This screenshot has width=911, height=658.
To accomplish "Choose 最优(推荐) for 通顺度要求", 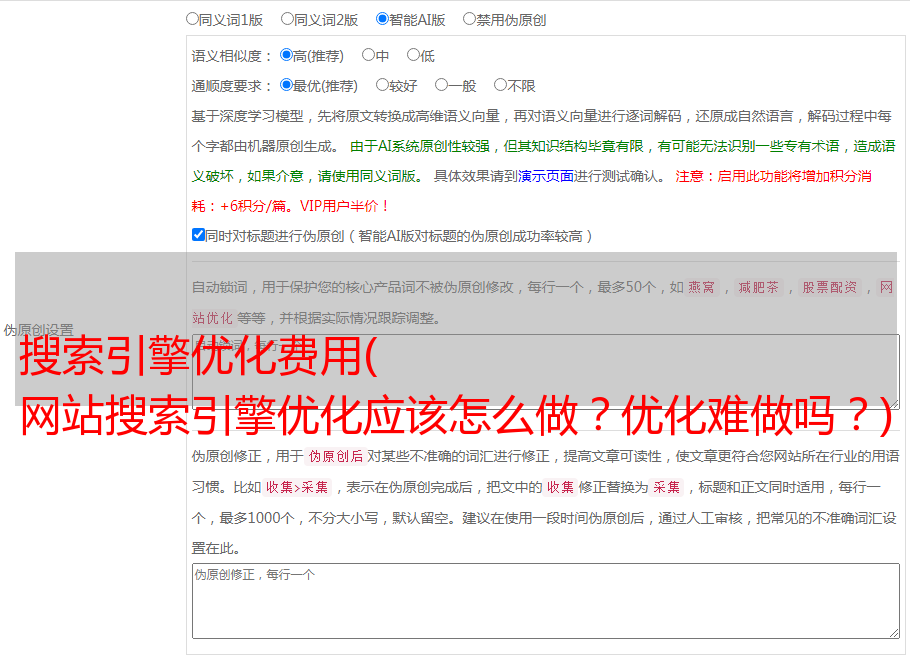I will pyautogui.click(x=286, y=85).
